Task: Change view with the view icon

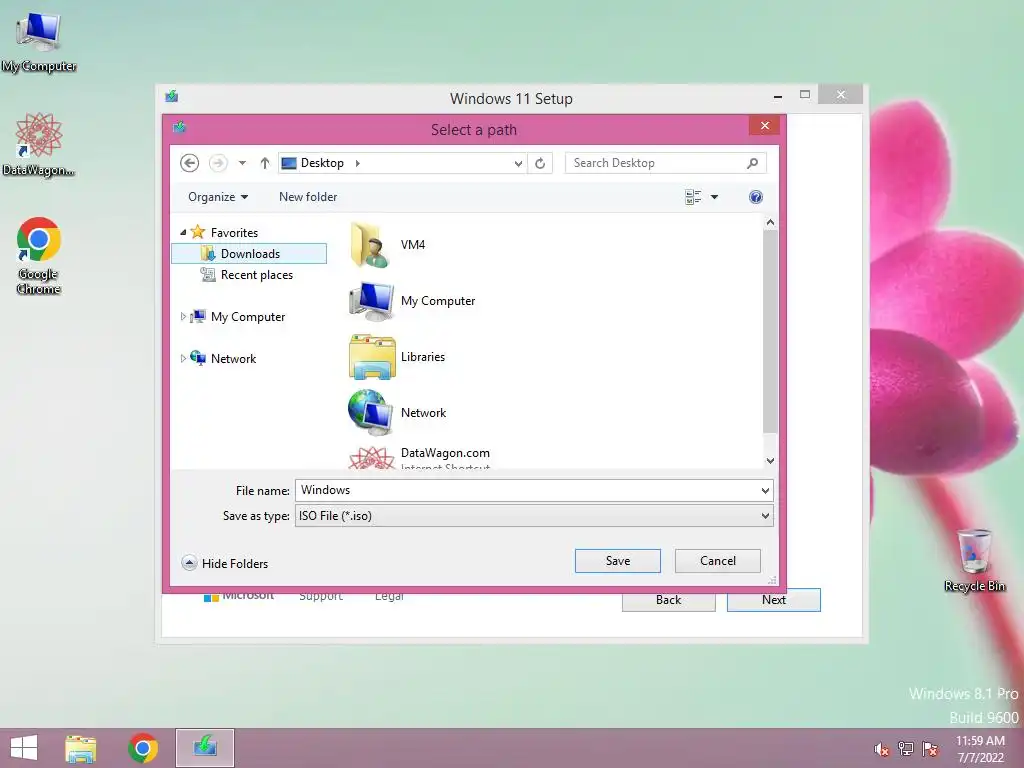Action: (693, 197)
